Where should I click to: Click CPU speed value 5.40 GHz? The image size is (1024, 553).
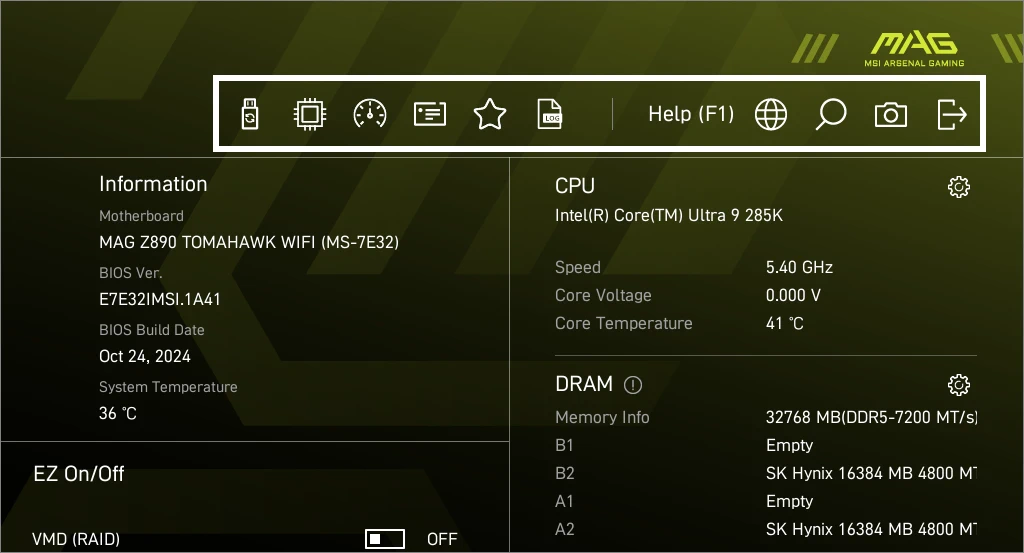pyautogui.click(x=799, y=267)
